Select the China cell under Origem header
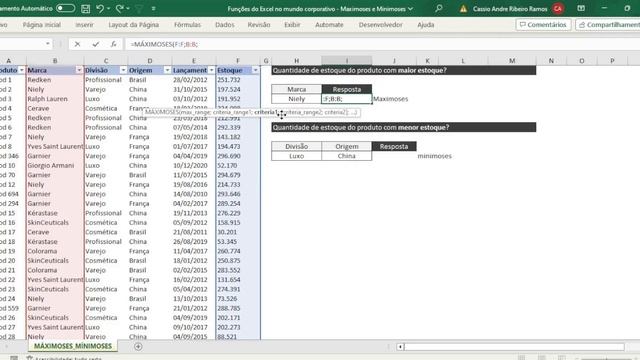 point(347,156)
